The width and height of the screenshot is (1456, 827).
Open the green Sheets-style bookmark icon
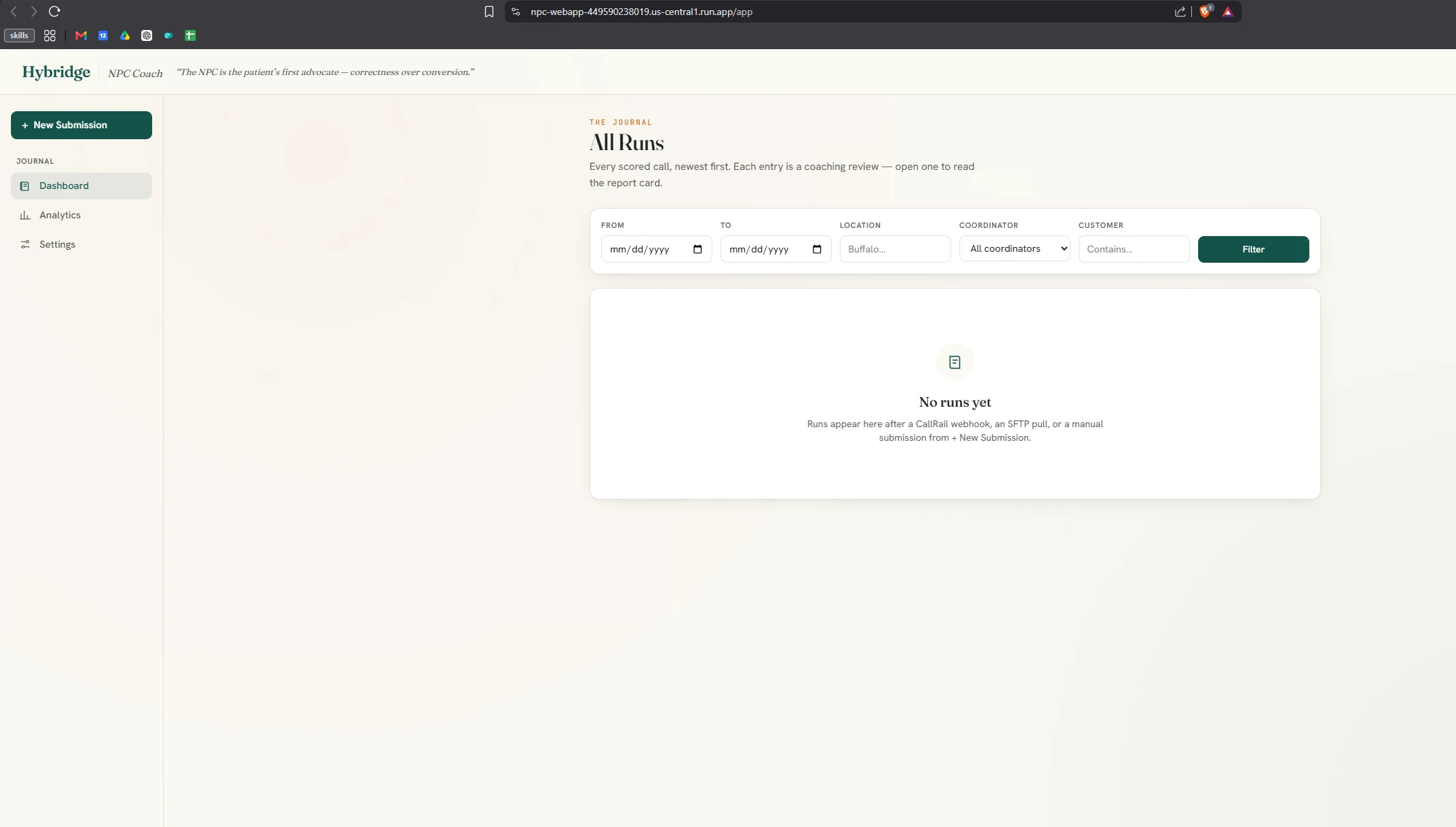[x=190, y=35]
